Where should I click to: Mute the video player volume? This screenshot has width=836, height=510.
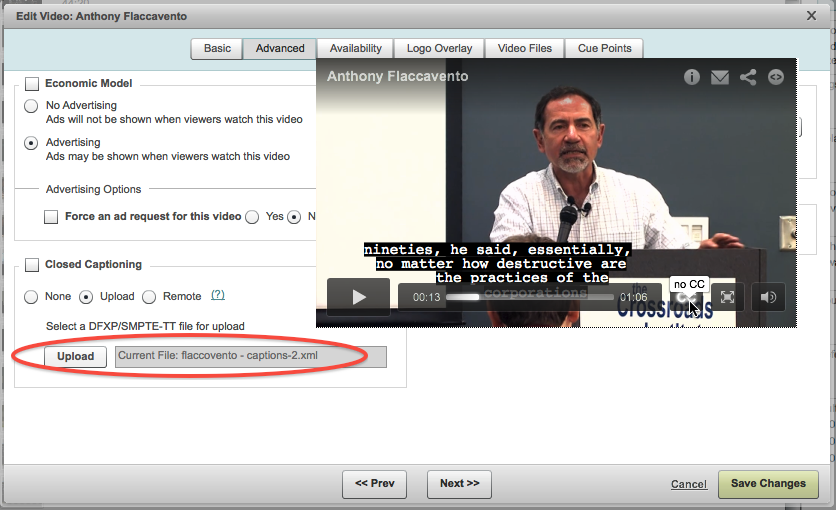click(768, 297)
